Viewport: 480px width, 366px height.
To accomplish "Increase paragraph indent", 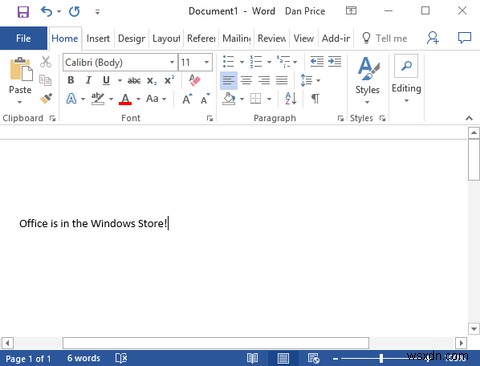I will tap(334, 62).
